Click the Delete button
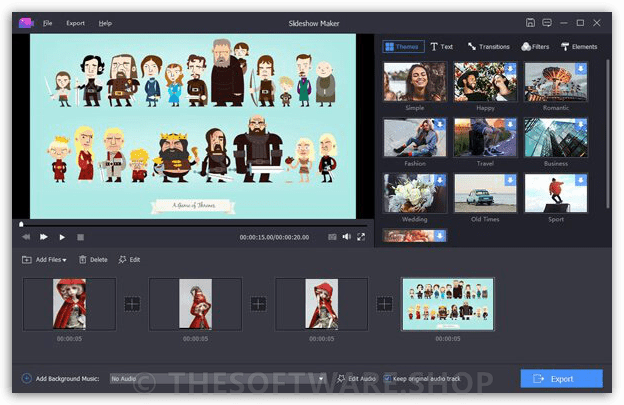 93,260
